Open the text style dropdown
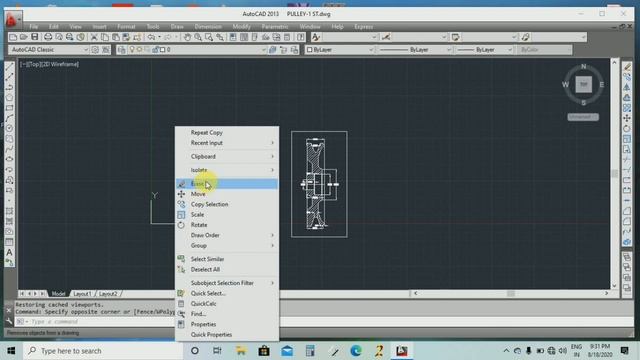 click(374, 38)
